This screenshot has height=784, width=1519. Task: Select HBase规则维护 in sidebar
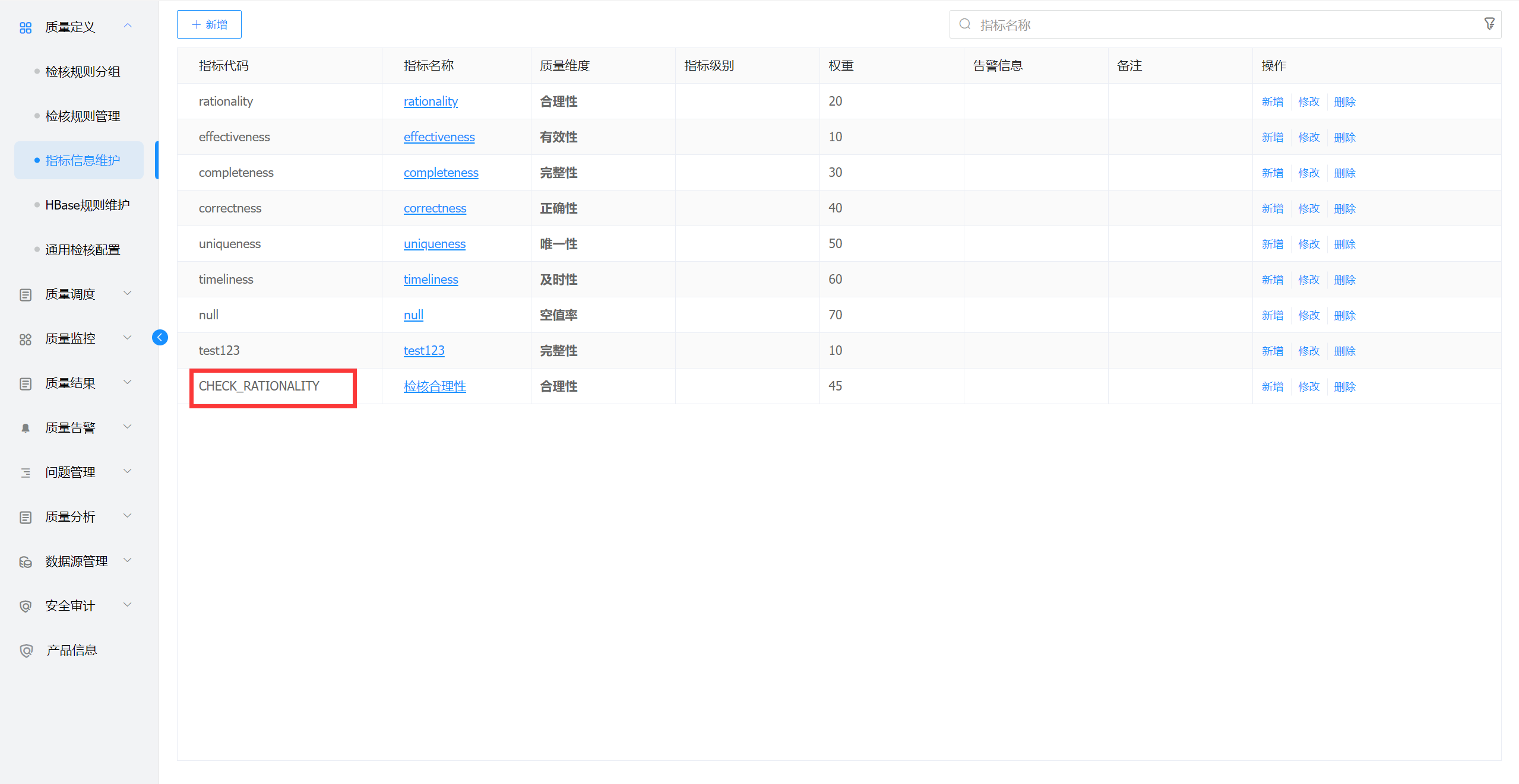87,205
